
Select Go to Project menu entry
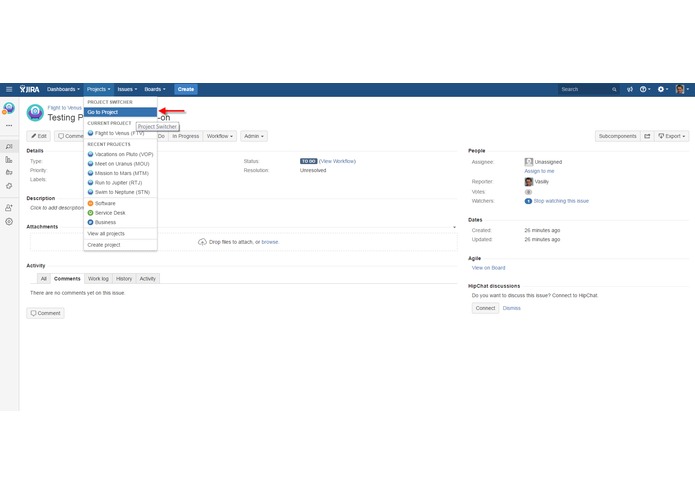point(121,112)
